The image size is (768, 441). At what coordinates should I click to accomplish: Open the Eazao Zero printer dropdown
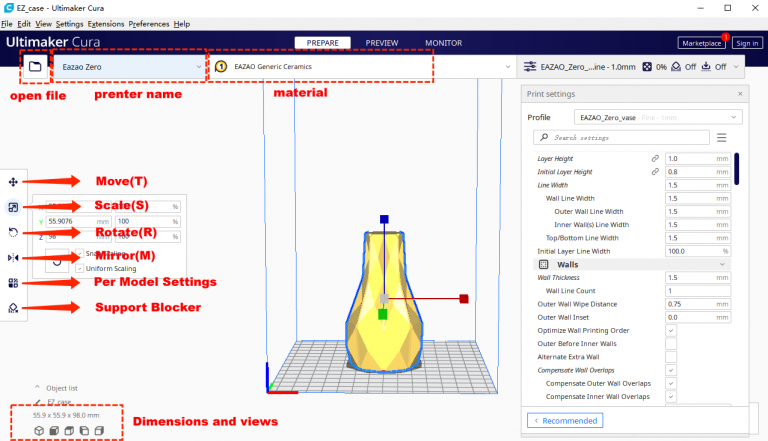[129, 67]
